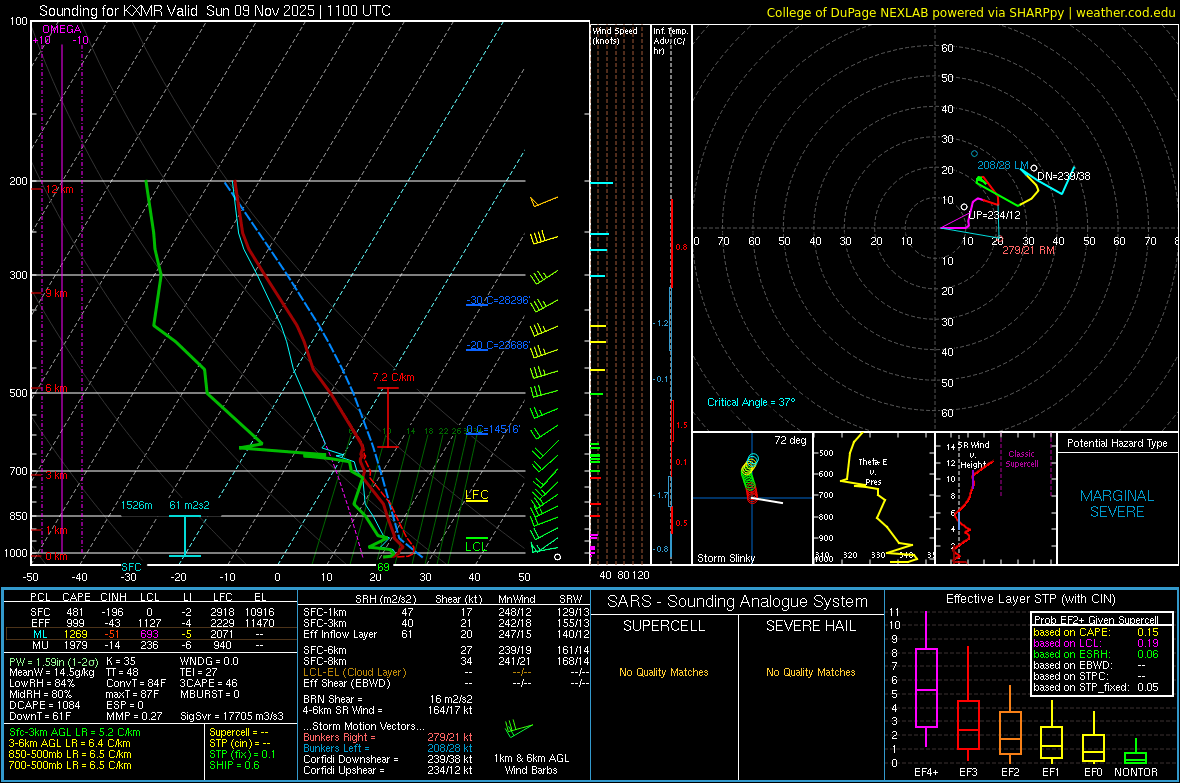The image size is (1180, 783).
Task: Click the "SHIP = 0.6" value
Action: (x=234, y=765)
